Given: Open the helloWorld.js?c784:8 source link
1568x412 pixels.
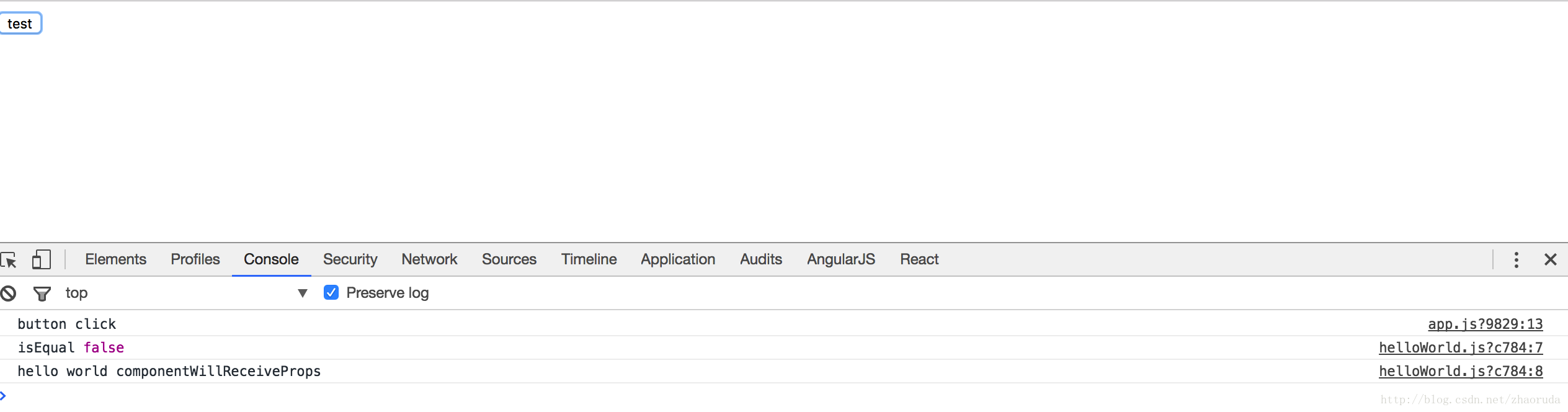Looking at the screenshot, I should 1460,371.
